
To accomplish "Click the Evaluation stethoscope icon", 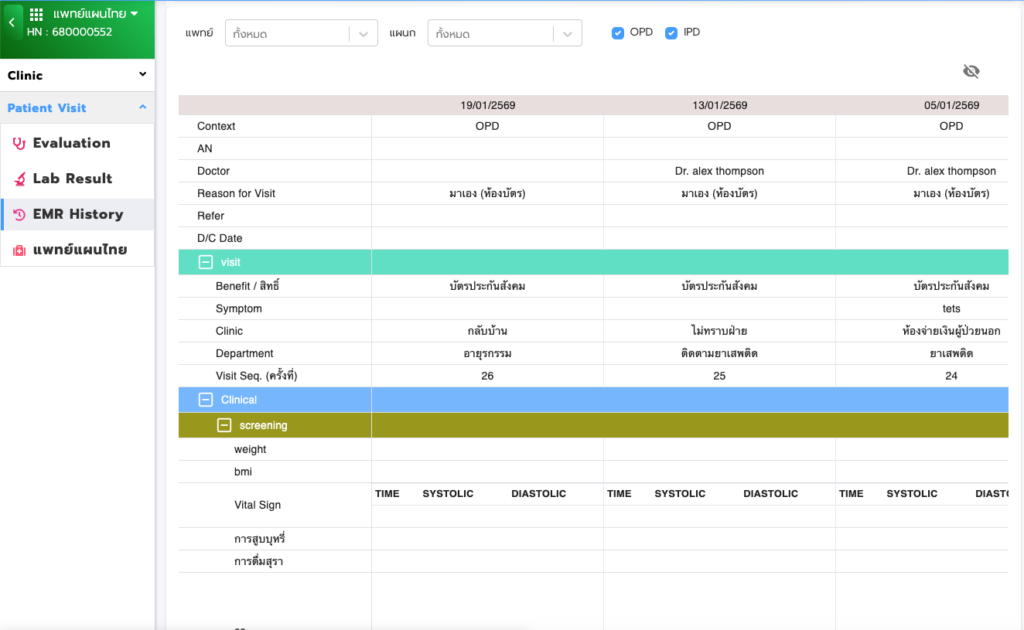I will [x=18, y=143].
